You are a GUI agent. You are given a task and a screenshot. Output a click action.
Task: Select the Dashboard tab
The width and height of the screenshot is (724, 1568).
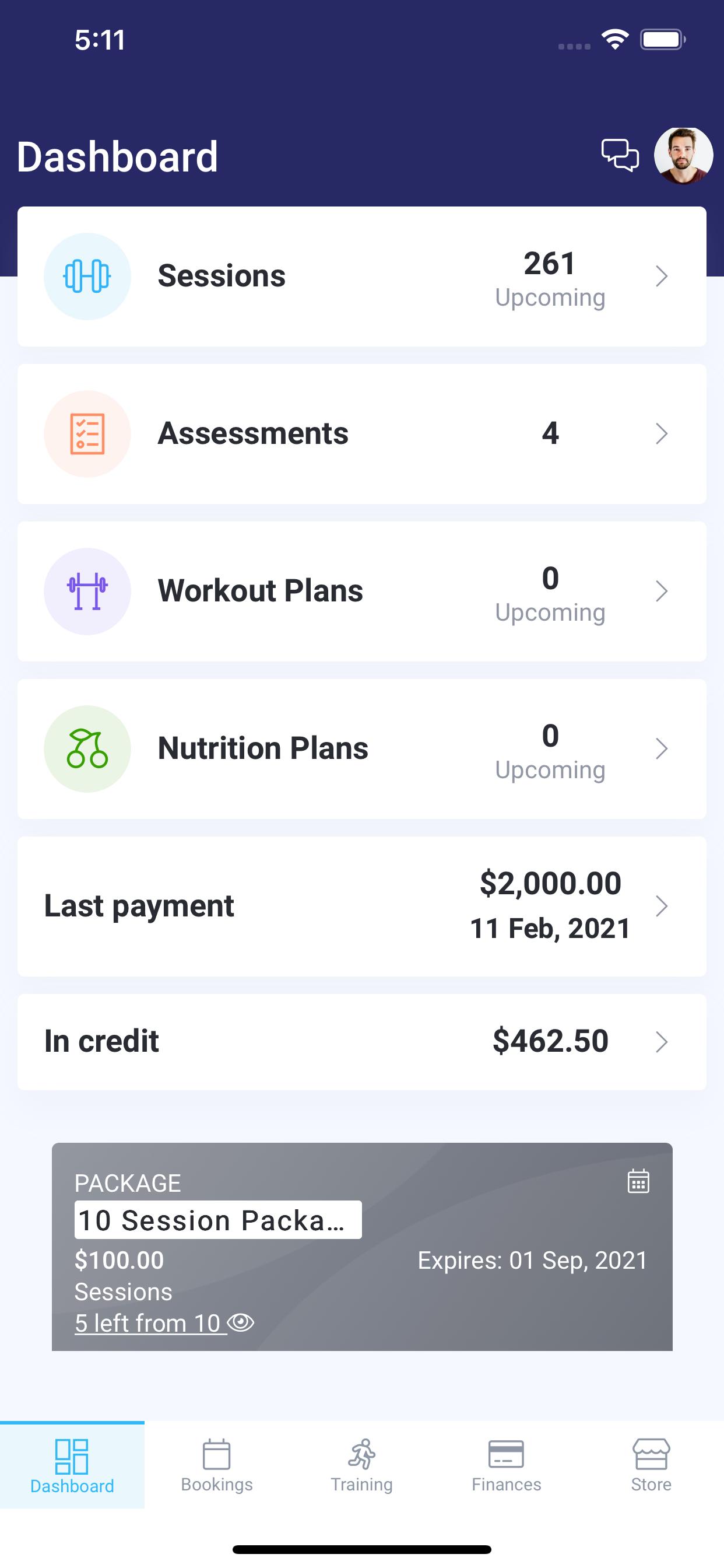pyautogui.click(x=72, y=1465)
